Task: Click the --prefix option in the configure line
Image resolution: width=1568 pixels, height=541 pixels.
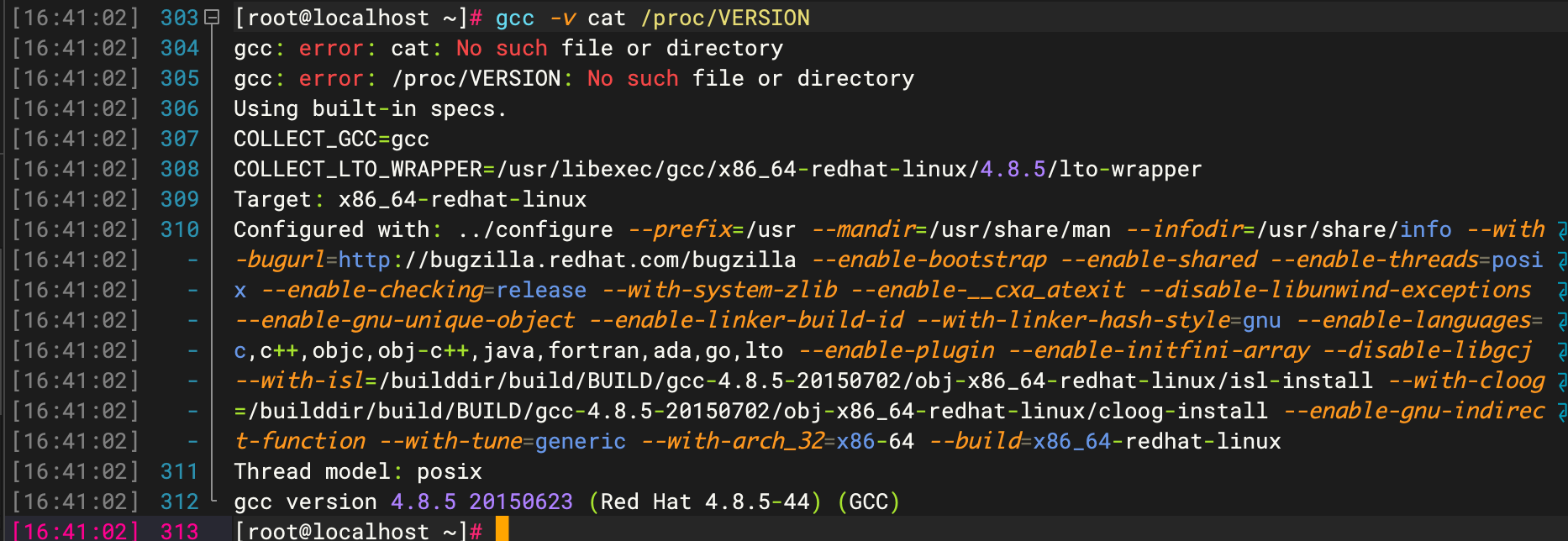Action: coord(681,229)
